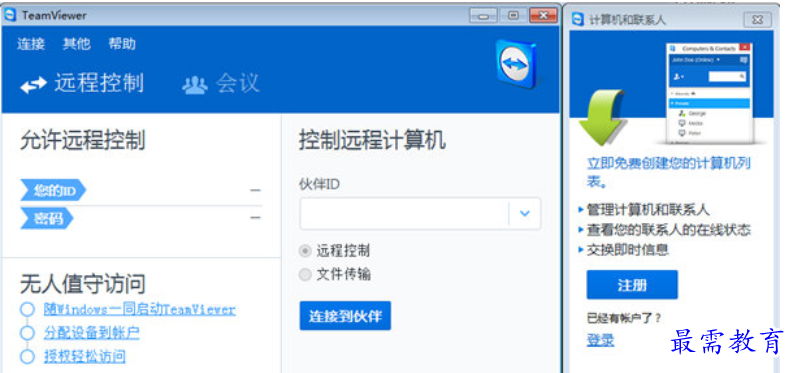Click the people icon beside 会议

194,85
